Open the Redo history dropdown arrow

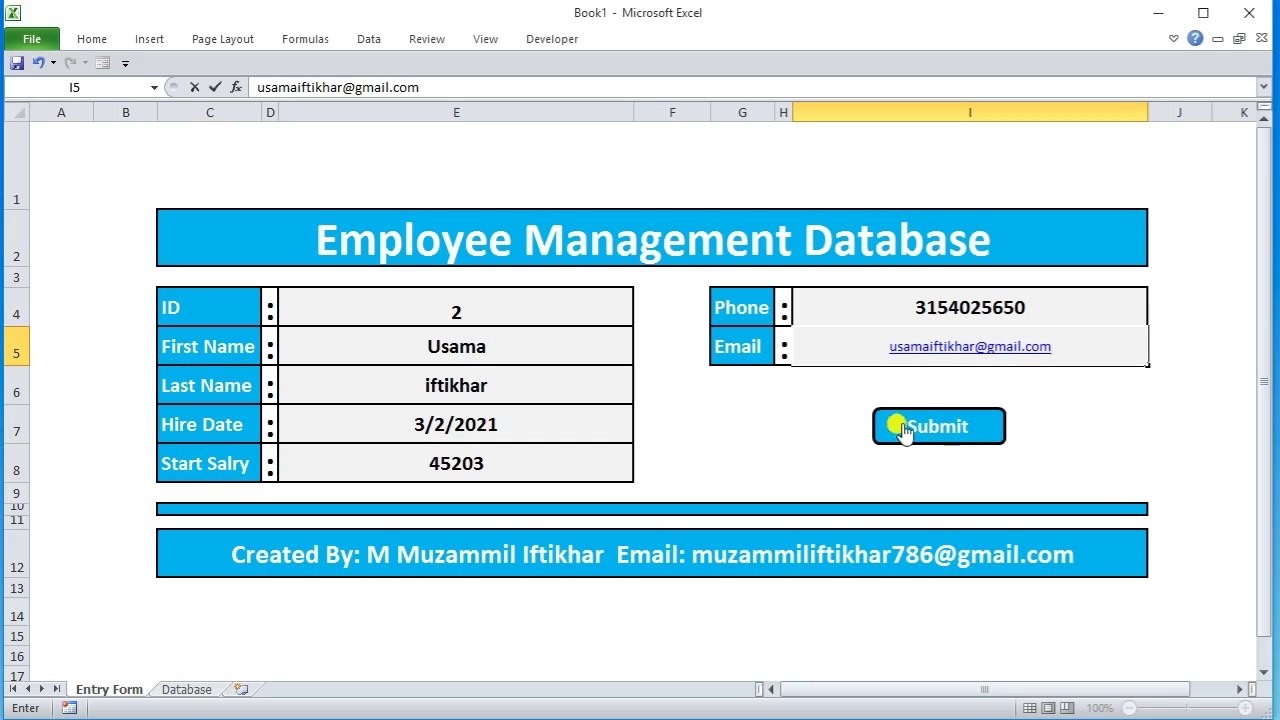click(x=85, y=63)
